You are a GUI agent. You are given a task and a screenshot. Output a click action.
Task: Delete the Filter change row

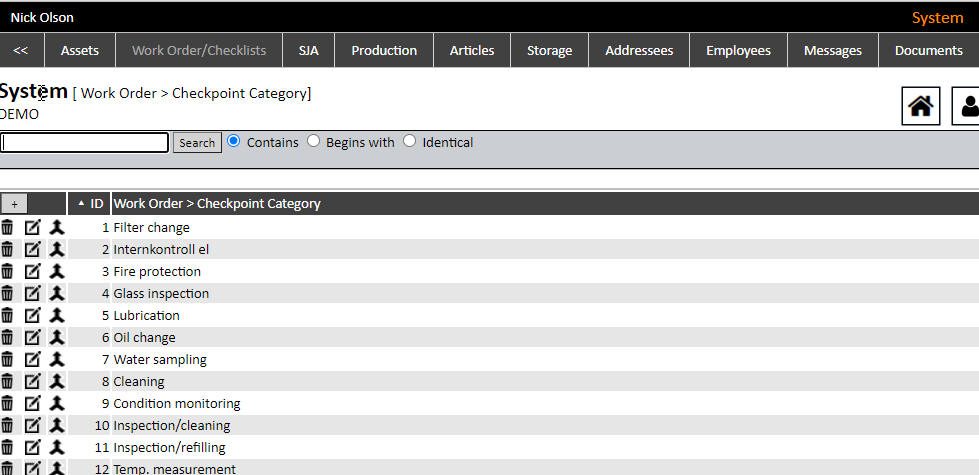tap(8, 228)
